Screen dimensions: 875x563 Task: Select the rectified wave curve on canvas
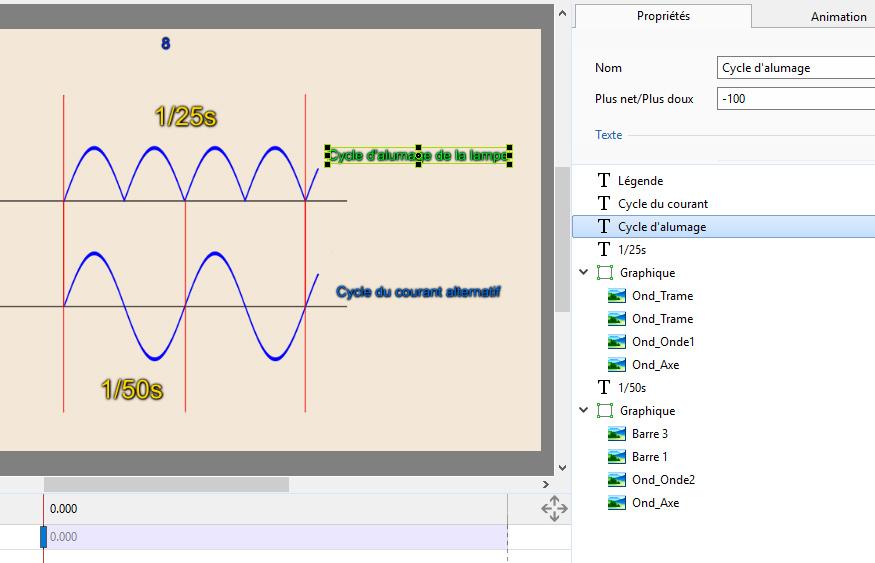point(191,173)
